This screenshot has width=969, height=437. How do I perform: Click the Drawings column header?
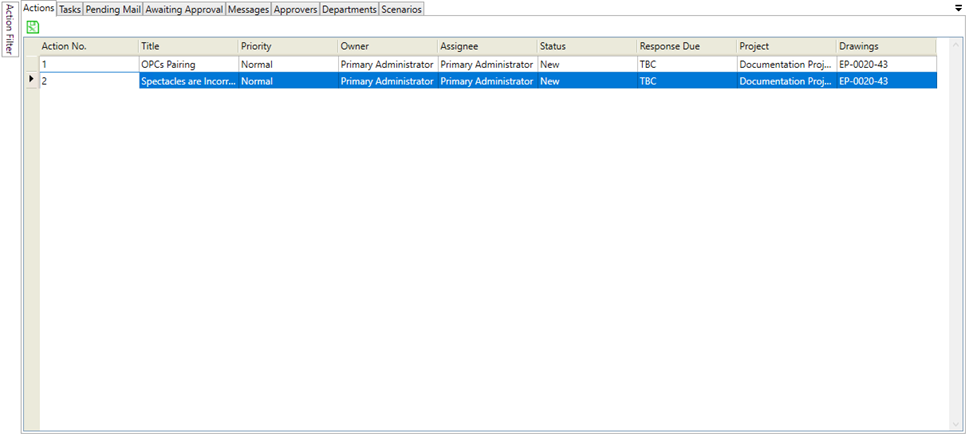[x=886, y=46]
